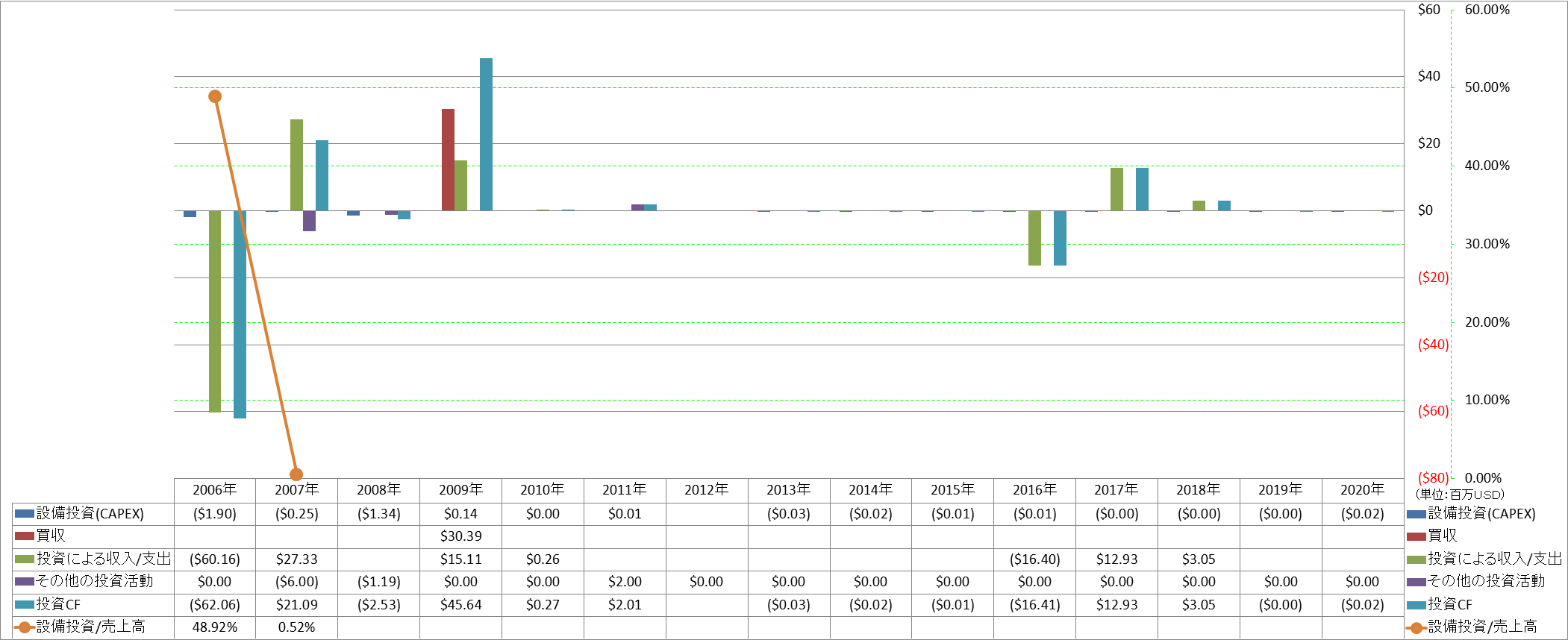
Task: Select the ($1.34) cell
Action: tap(379, 514)
